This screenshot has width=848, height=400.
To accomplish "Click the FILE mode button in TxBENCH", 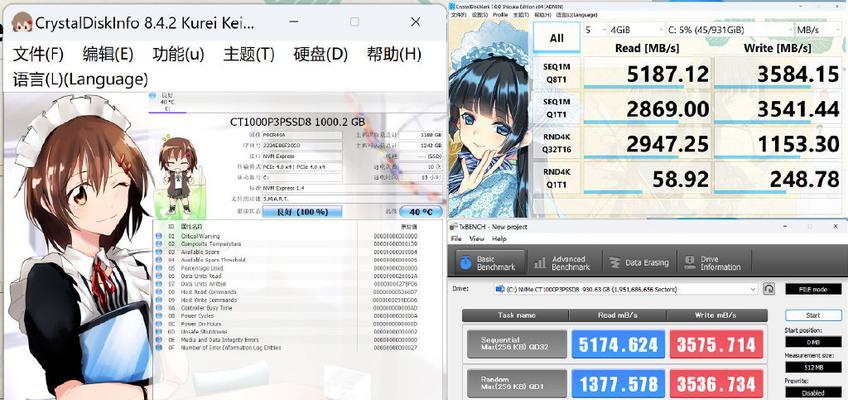I will (813, 289).
